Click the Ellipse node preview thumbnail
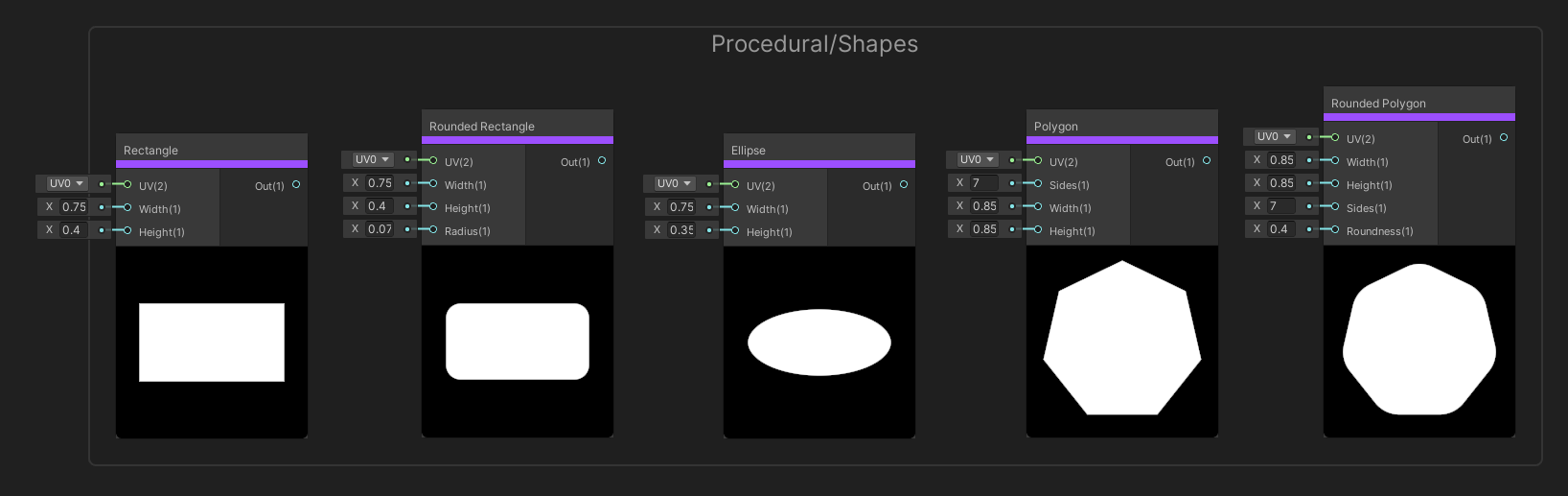Viewport: 1568px width, 496px height. point(819,342)
